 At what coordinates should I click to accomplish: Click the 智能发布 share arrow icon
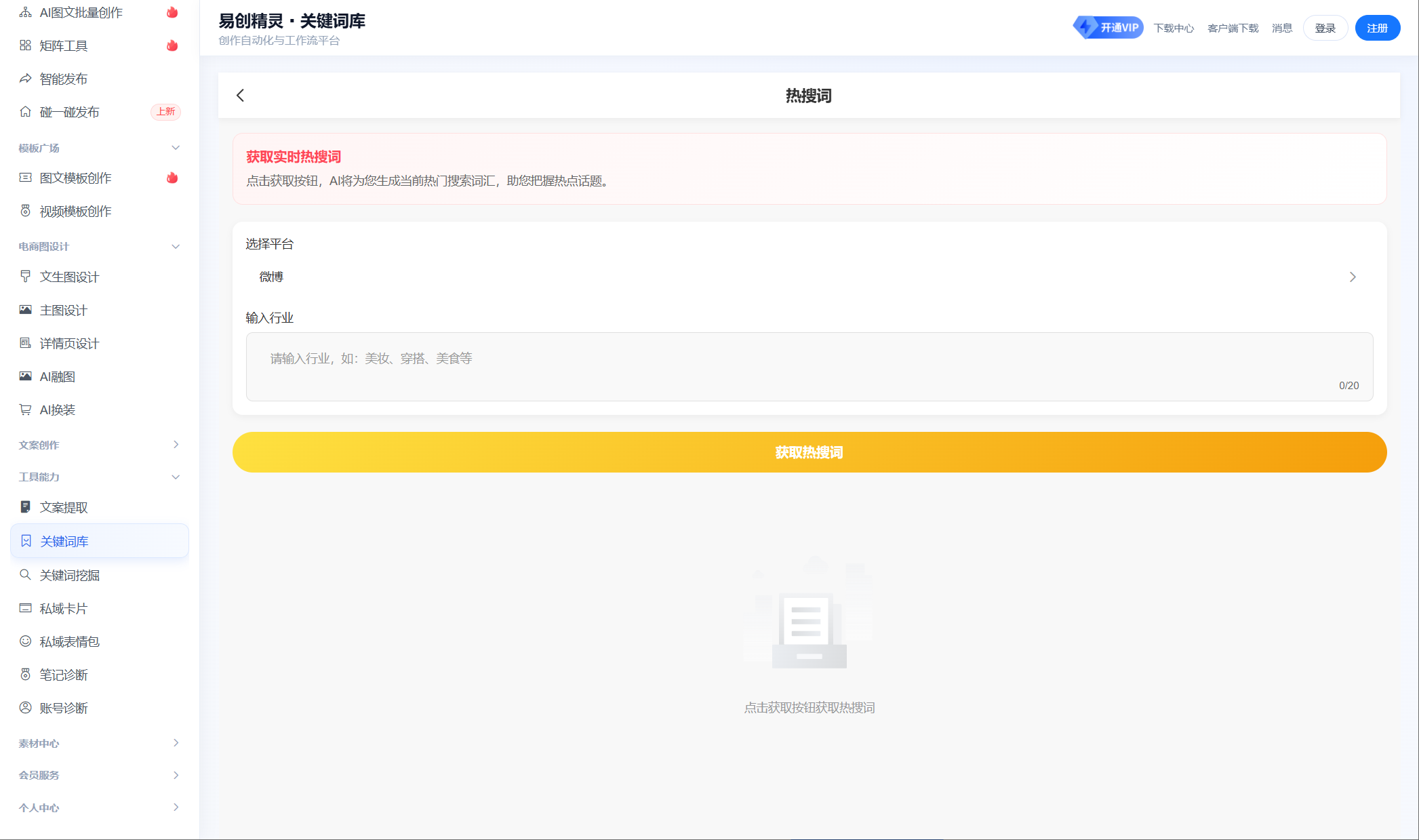pyautogui.click(x=25, y=79)
